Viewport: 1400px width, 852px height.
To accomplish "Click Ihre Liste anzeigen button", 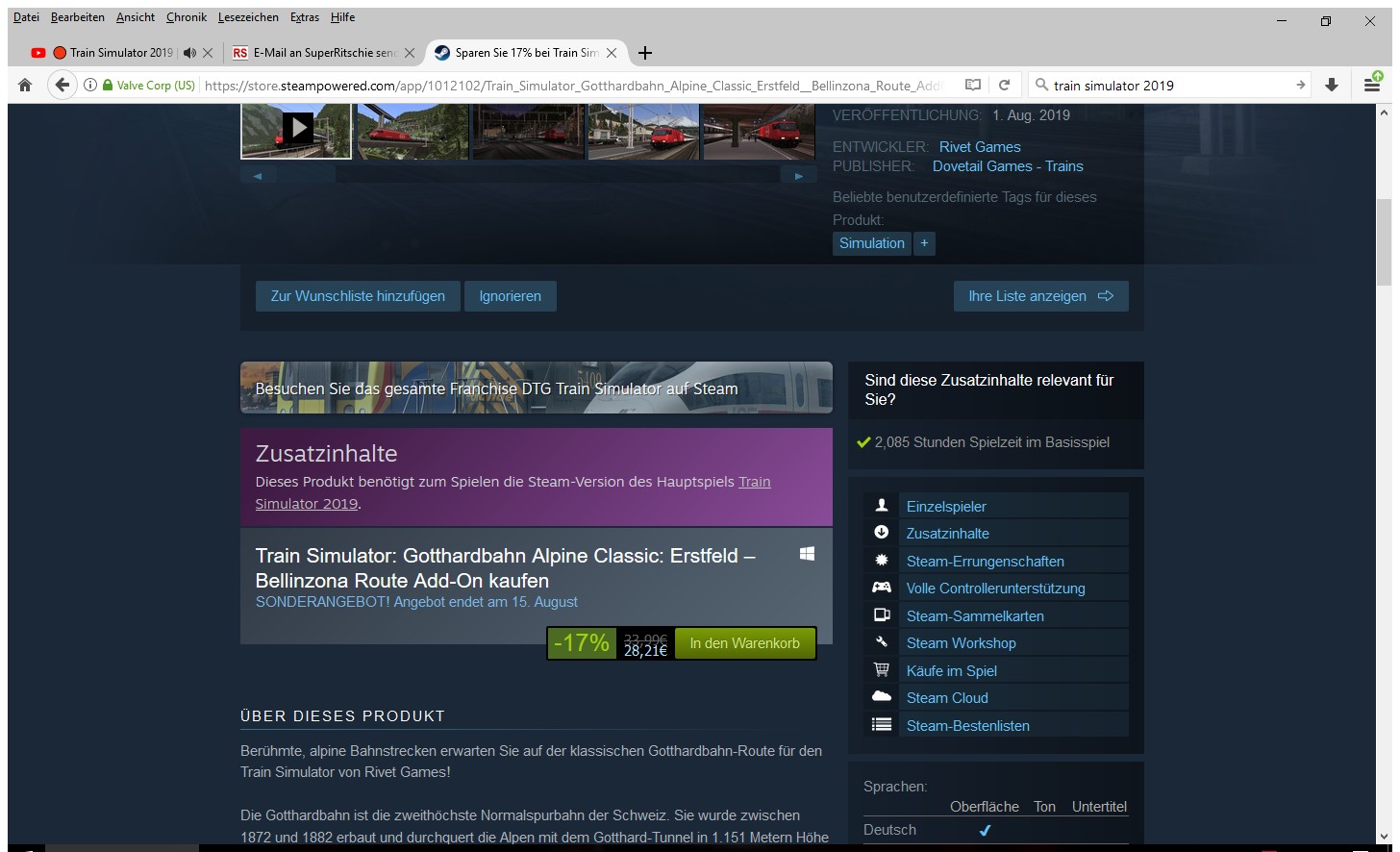I will tap(1041, 296).
